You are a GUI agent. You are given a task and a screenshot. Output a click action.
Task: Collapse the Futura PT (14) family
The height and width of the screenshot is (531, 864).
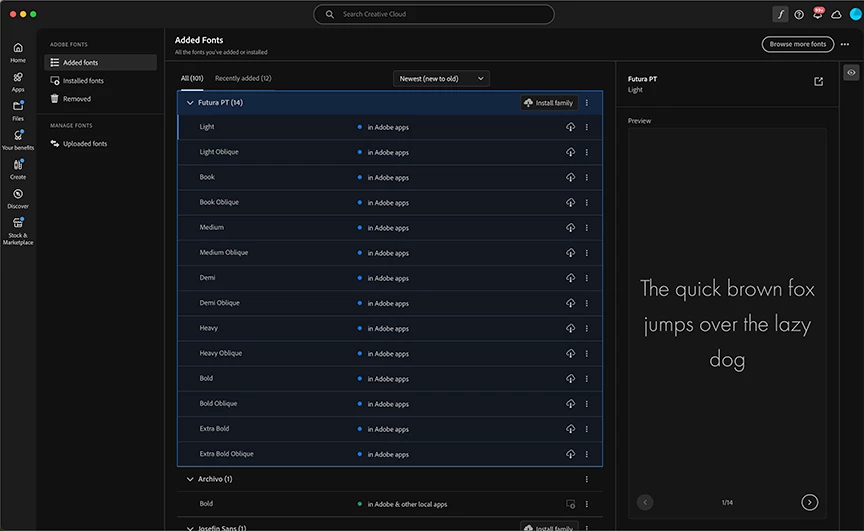[x=190, y=102]
